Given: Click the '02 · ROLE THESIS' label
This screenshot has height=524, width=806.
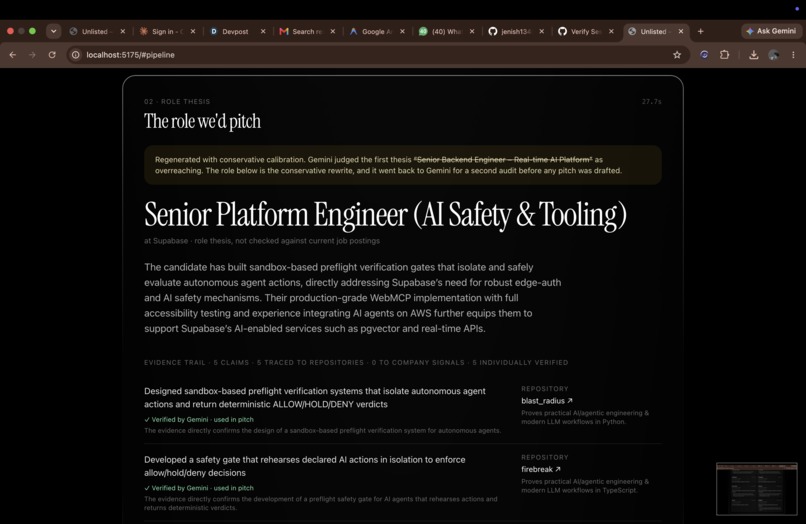Looking at the screenshot, I should (x=177, y=102).
